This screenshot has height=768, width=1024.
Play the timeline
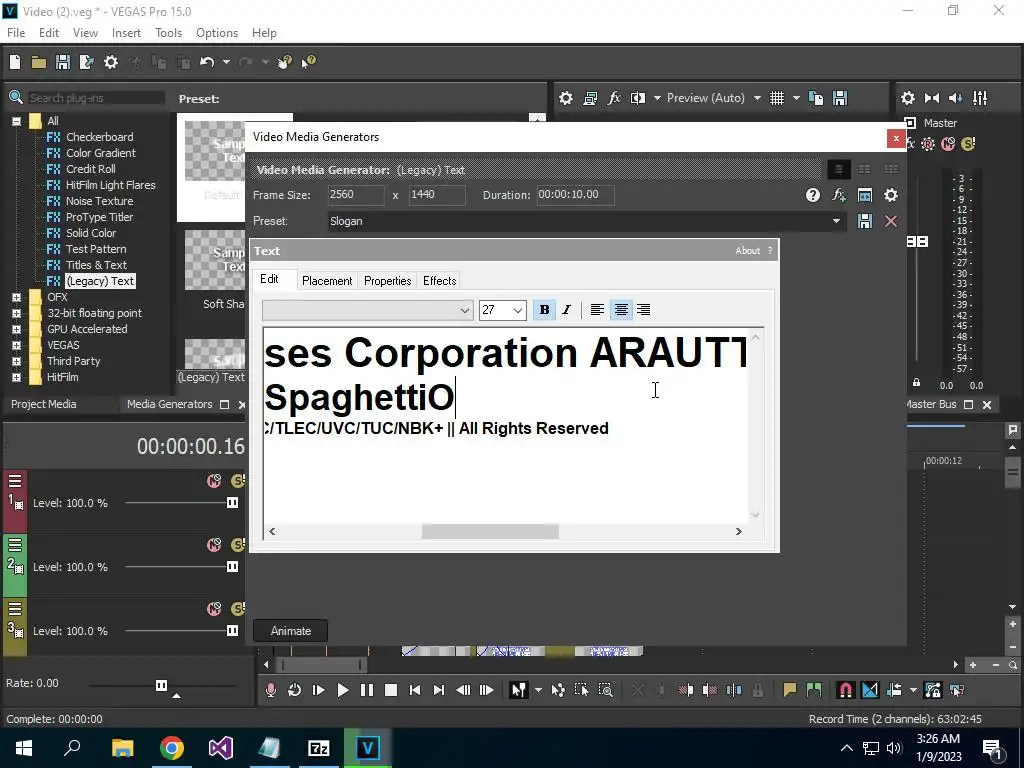[x=342, y=690]
